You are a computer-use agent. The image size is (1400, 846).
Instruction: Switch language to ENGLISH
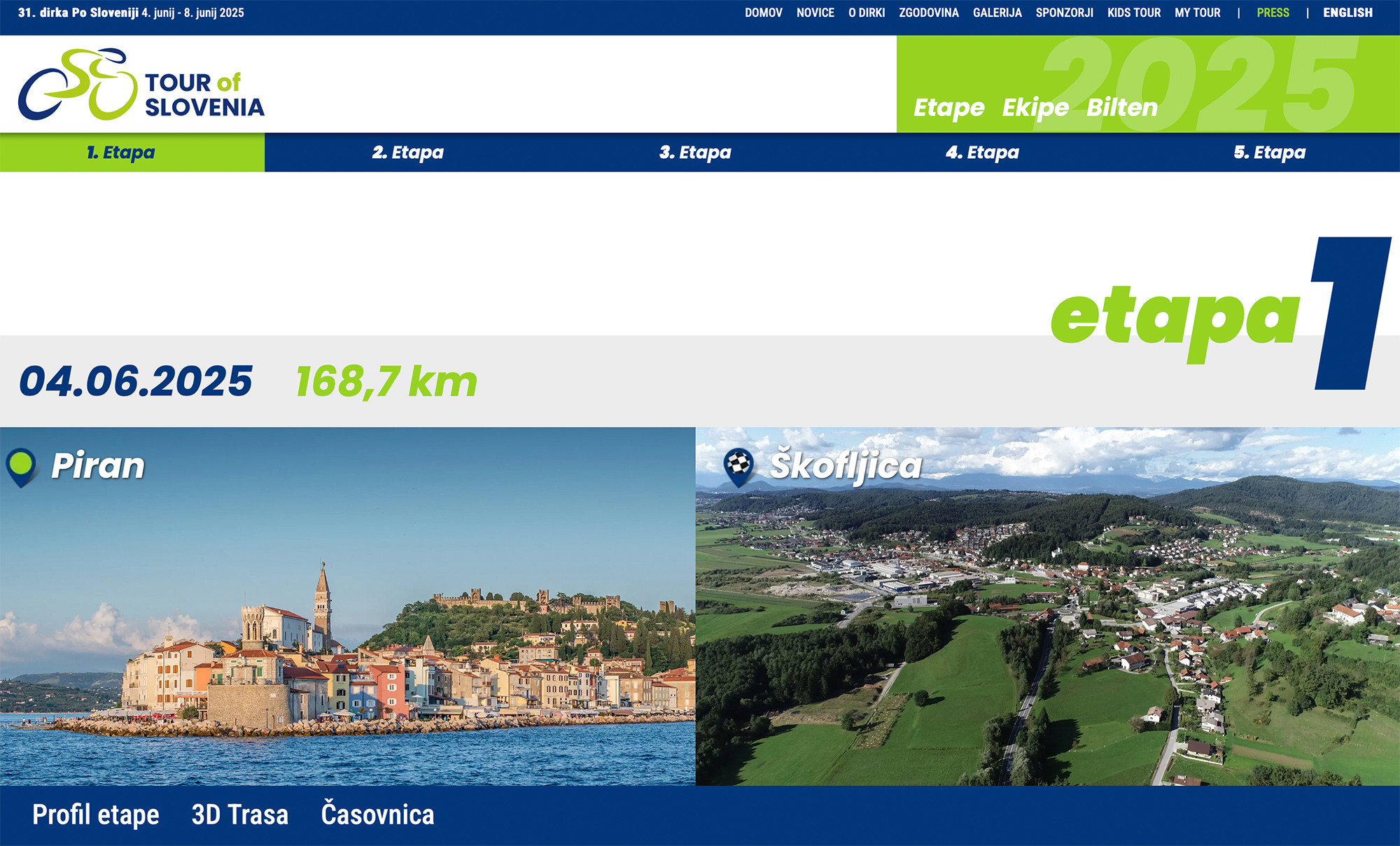pyautogui.click(x=1347, y=13)
